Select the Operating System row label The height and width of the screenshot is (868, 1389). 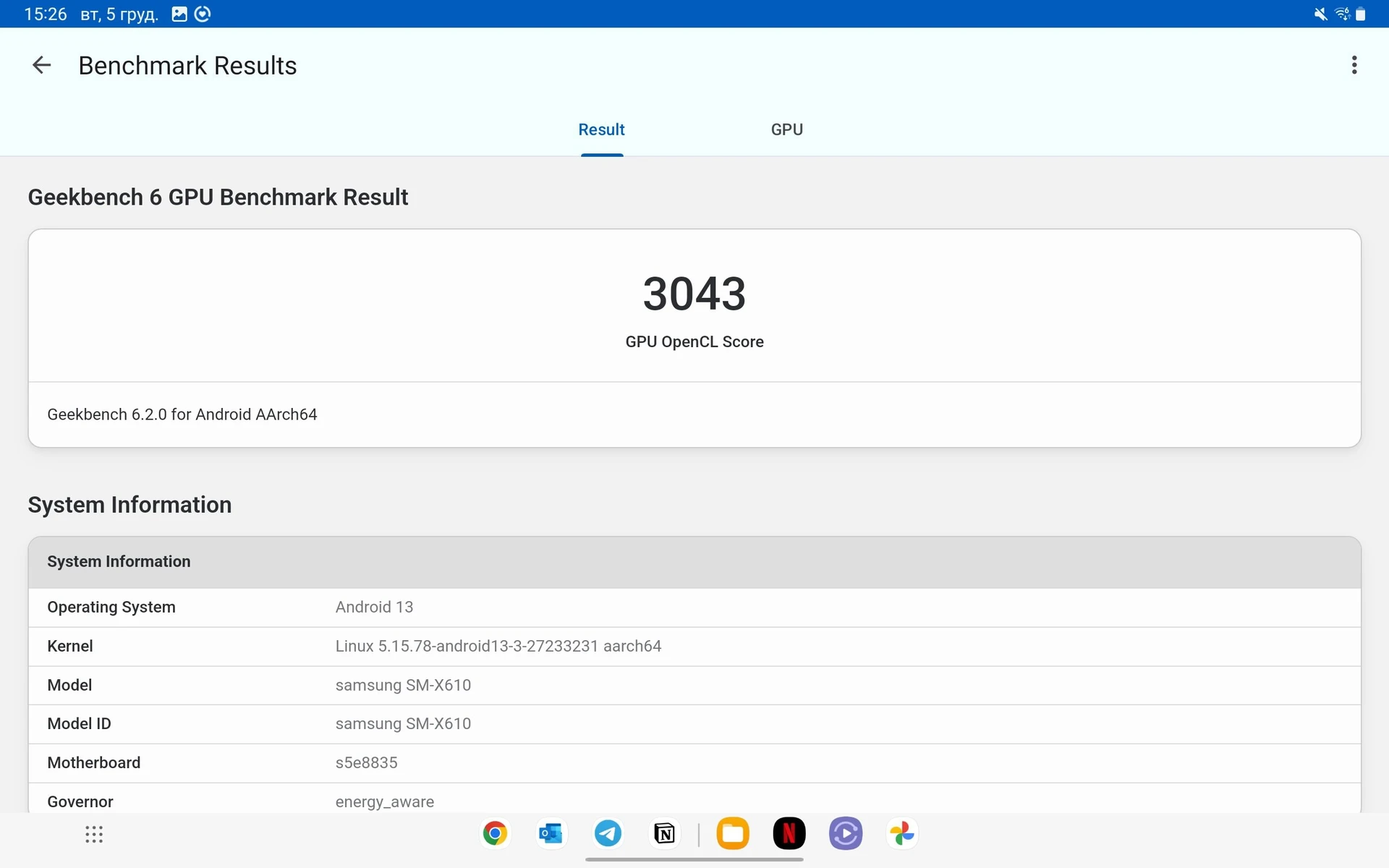(x=111, y=607)
